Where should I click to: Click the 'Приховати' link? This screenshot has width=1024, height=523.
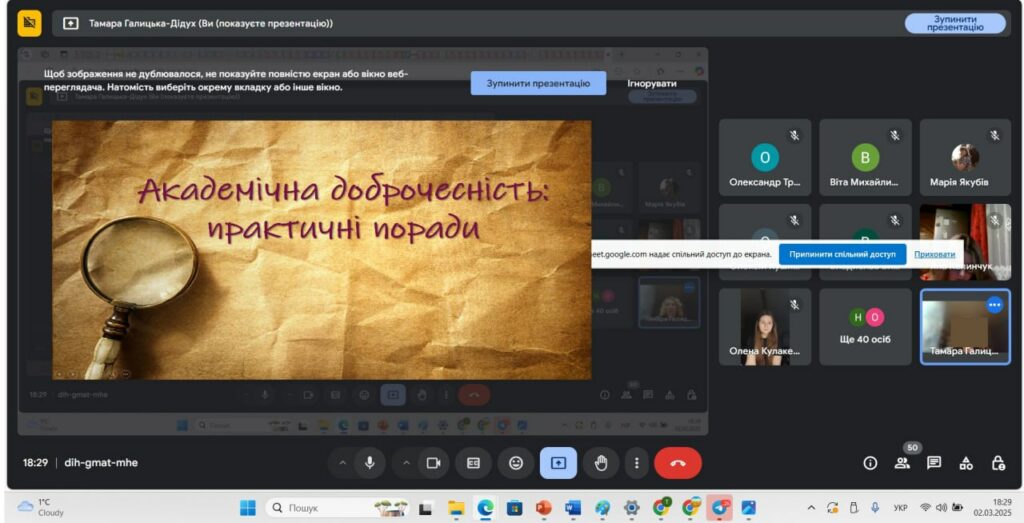[x=934, y=254]
